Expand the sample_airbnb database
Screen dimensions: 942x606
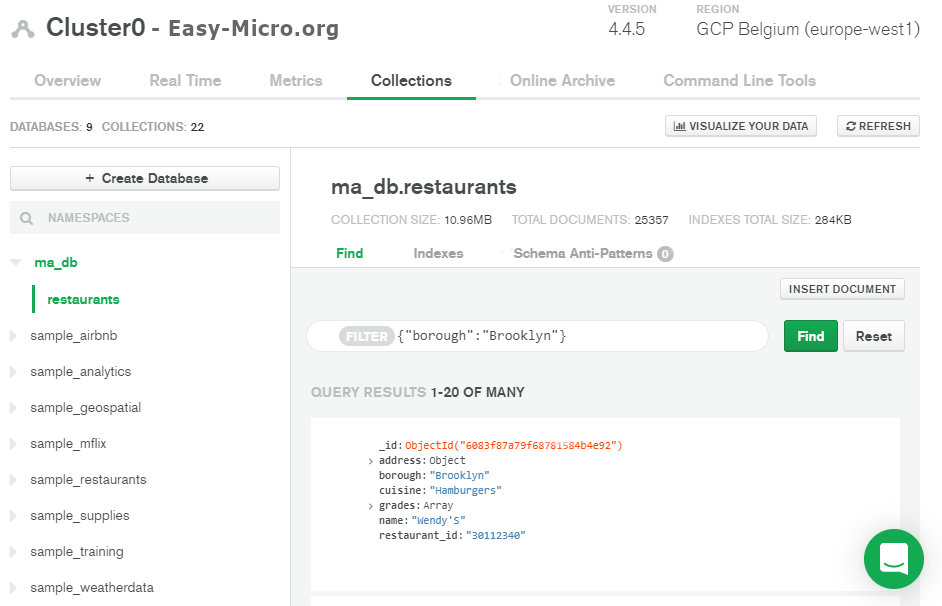click(13, 336)
